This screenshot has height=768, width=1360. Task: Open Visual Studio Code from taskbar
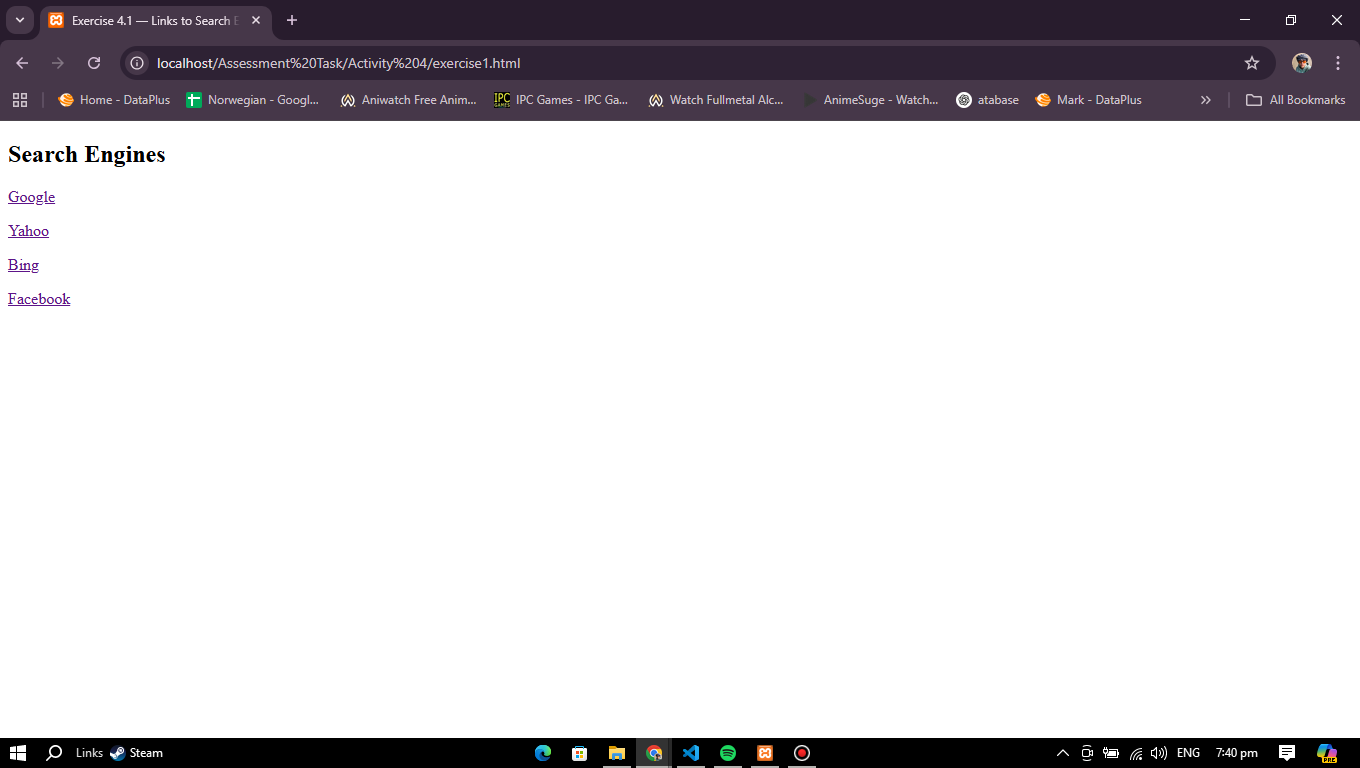[690, 753]
